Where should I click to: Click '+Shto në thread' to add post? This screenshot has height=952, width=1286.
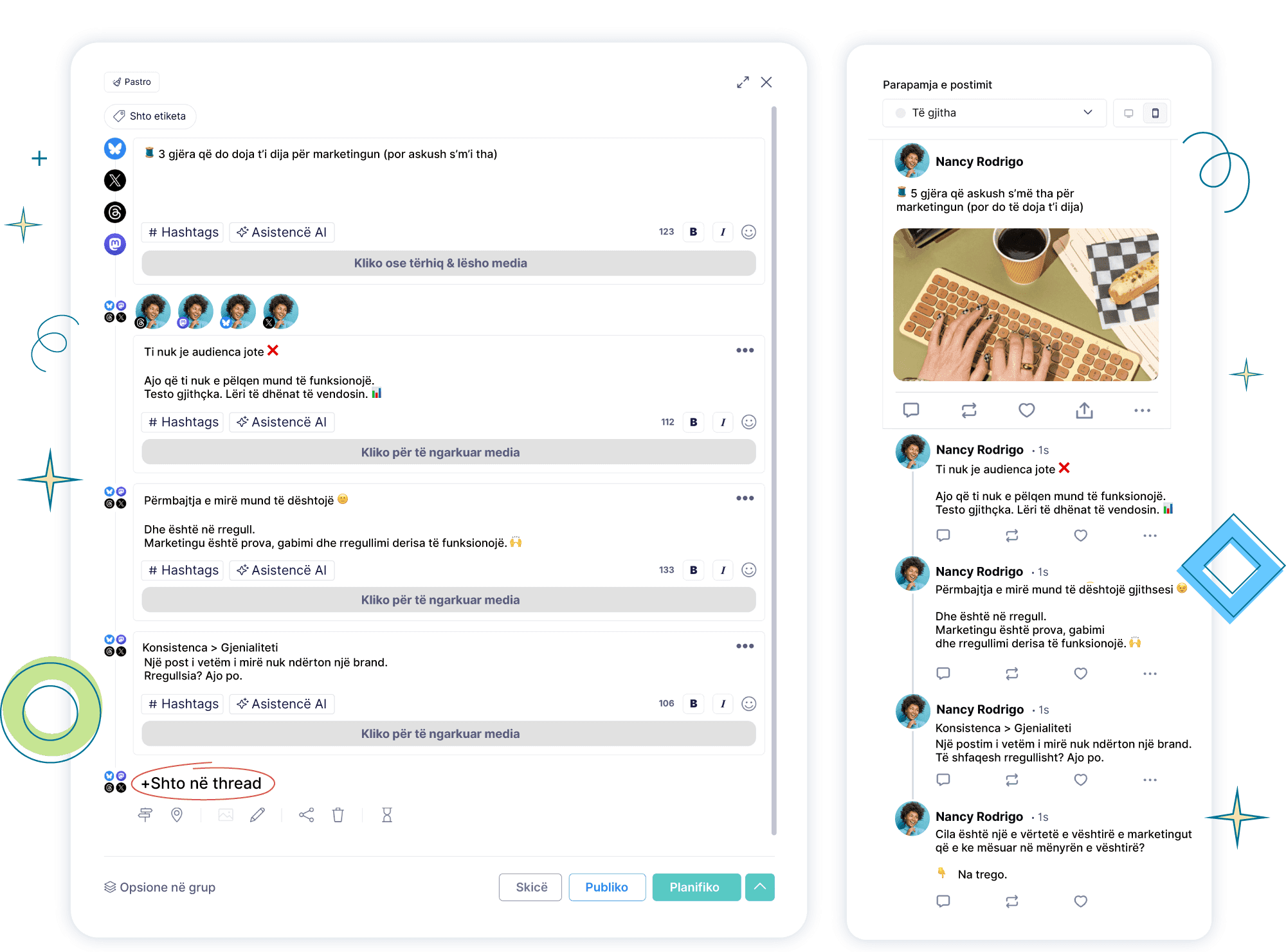(202, 783)
